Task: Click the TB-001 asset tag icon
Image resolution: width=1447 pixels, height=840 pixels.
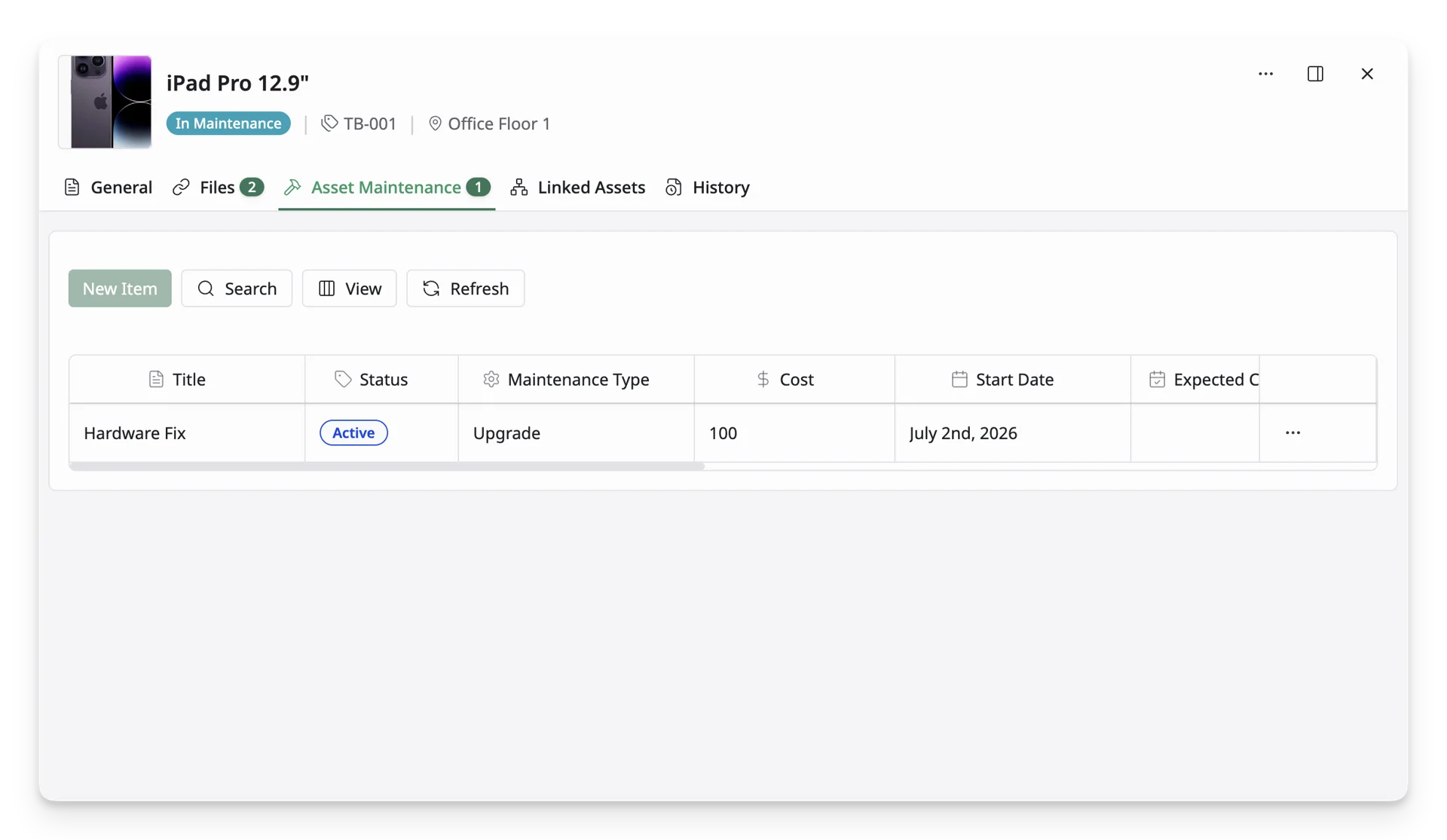Action: click(329, 123)
